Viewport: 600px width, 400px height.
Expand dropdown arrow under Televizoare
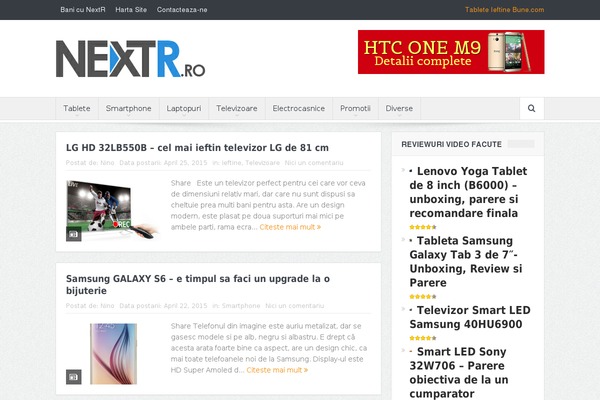pyautogui.click(x=236, y=116)
